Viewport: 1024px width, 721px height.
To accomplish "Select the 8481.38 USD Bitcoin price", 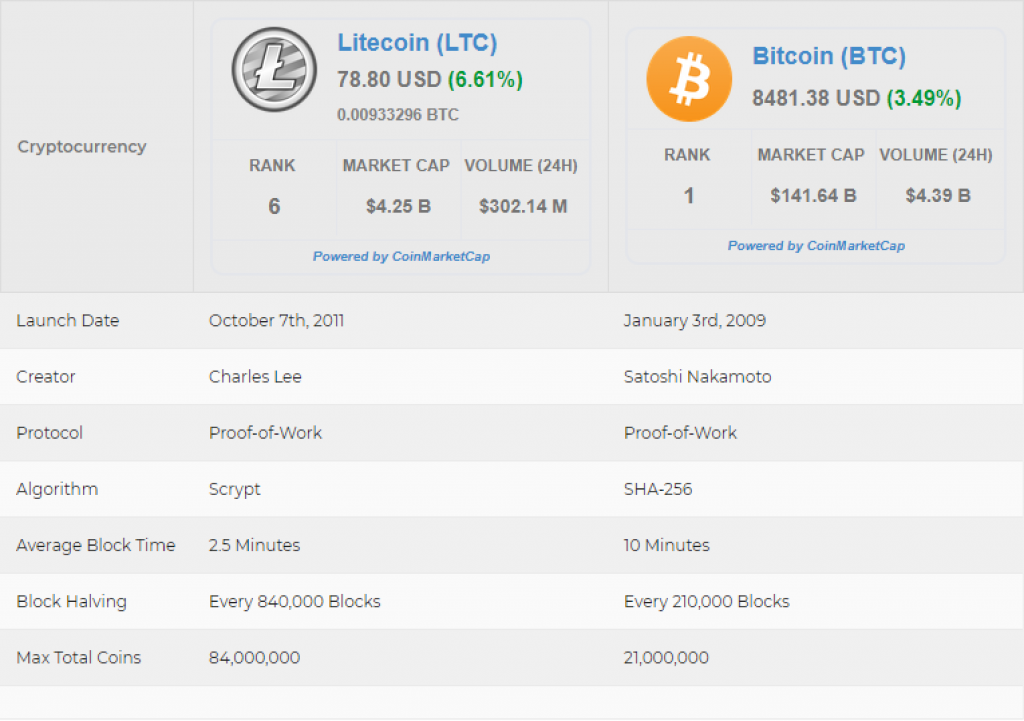I will tap(816, 99).
